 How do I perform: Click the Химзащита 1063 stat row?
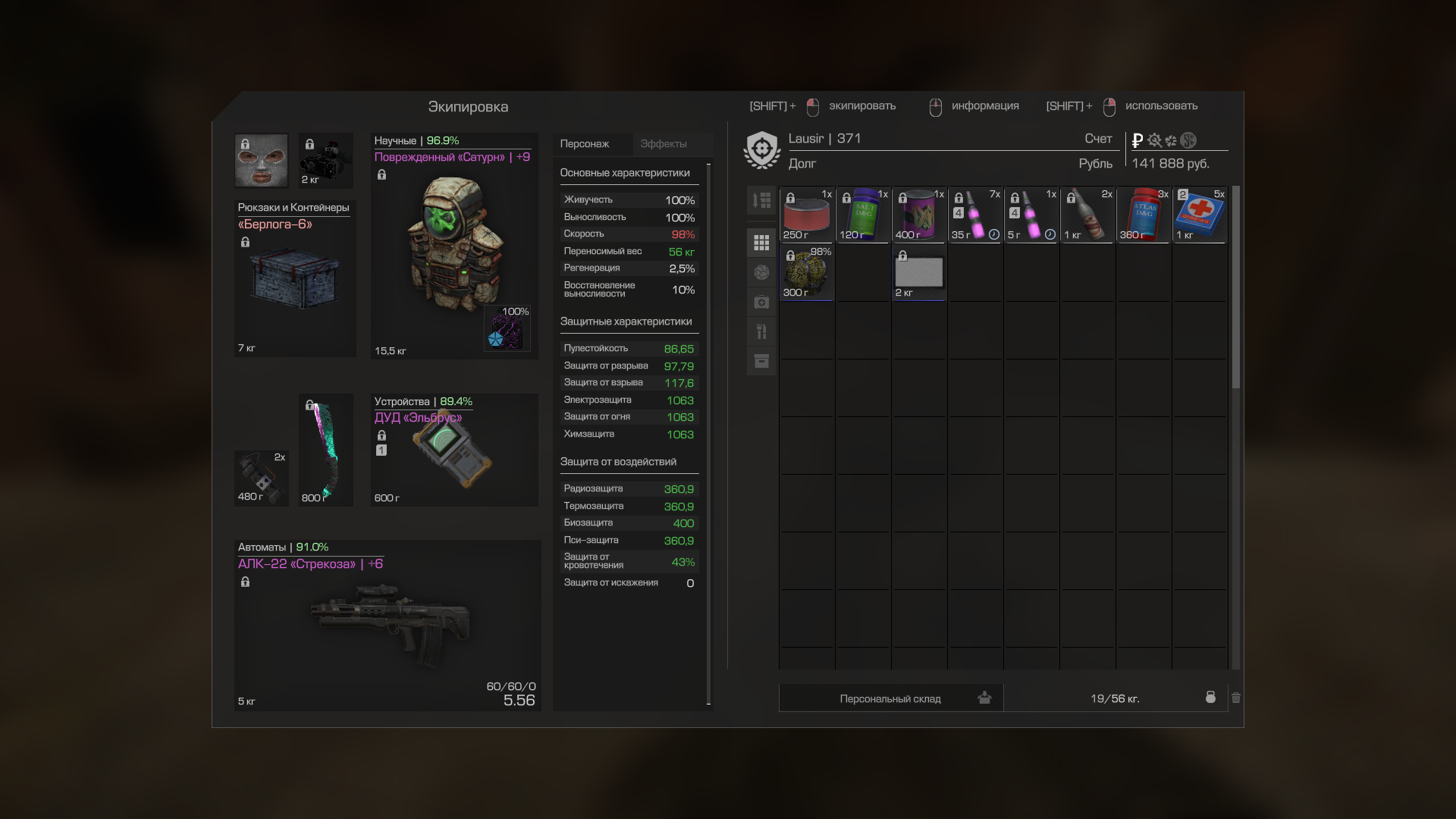[629, 435]
